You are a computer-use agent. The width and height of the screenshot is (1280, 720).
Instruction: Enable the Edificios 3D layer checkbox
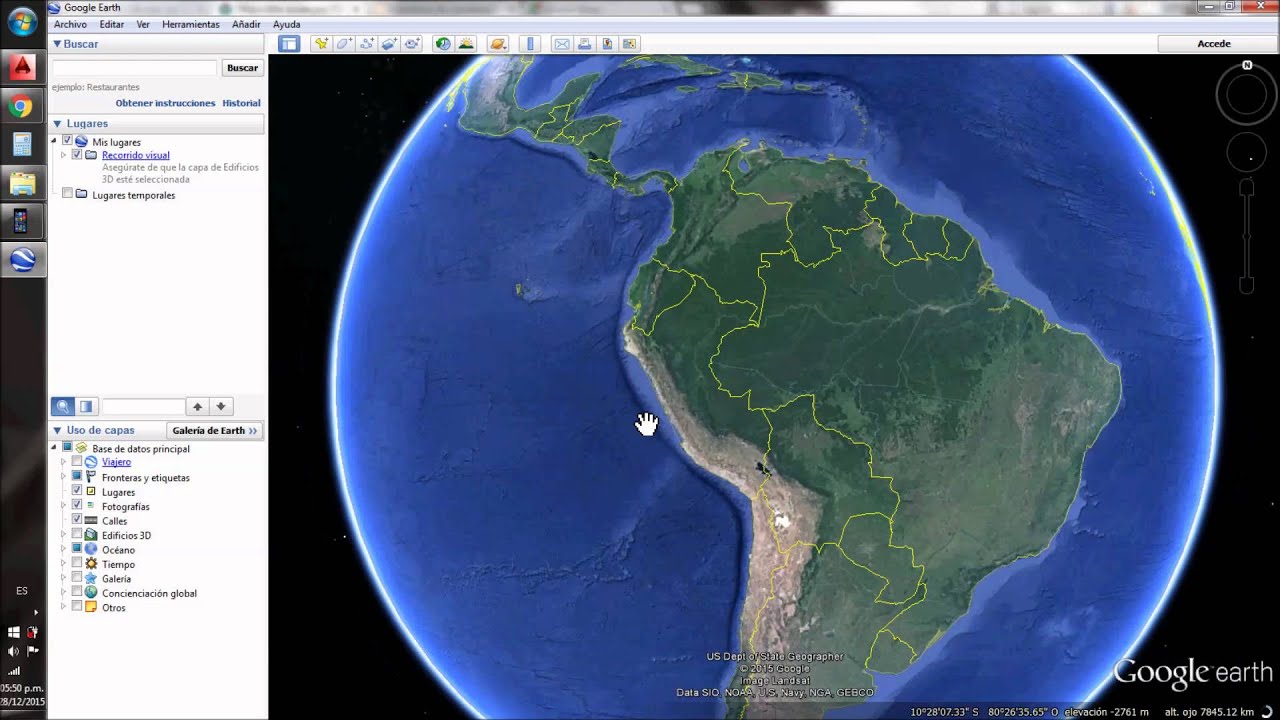[x=77, y=535]
